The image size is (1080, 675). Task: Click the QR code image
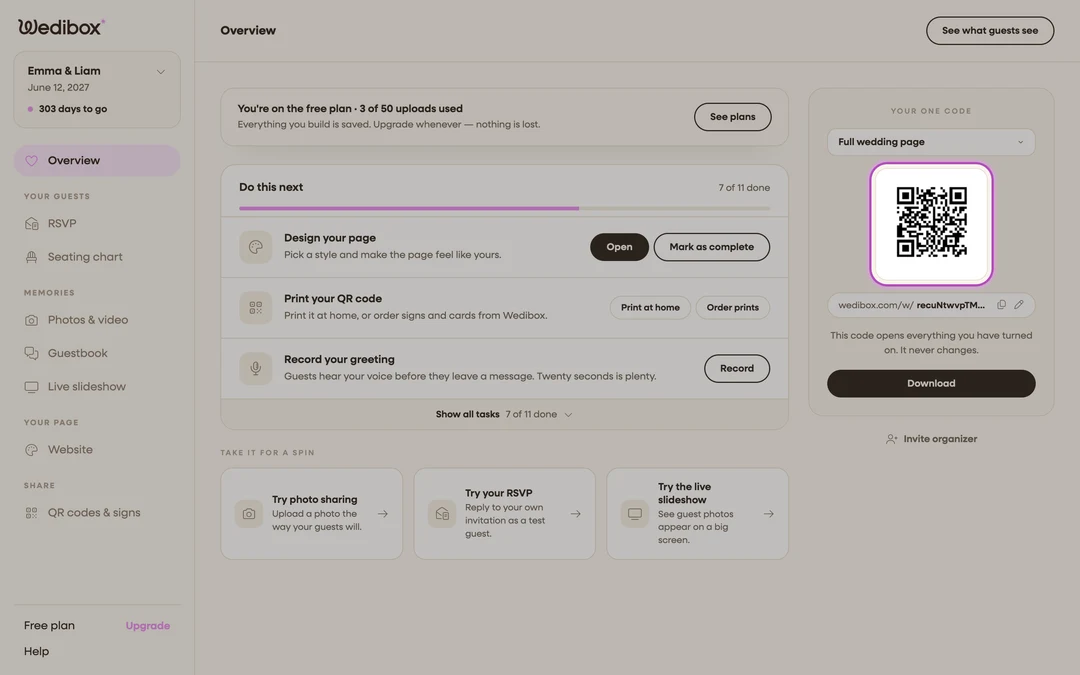(x=931, y=224)
